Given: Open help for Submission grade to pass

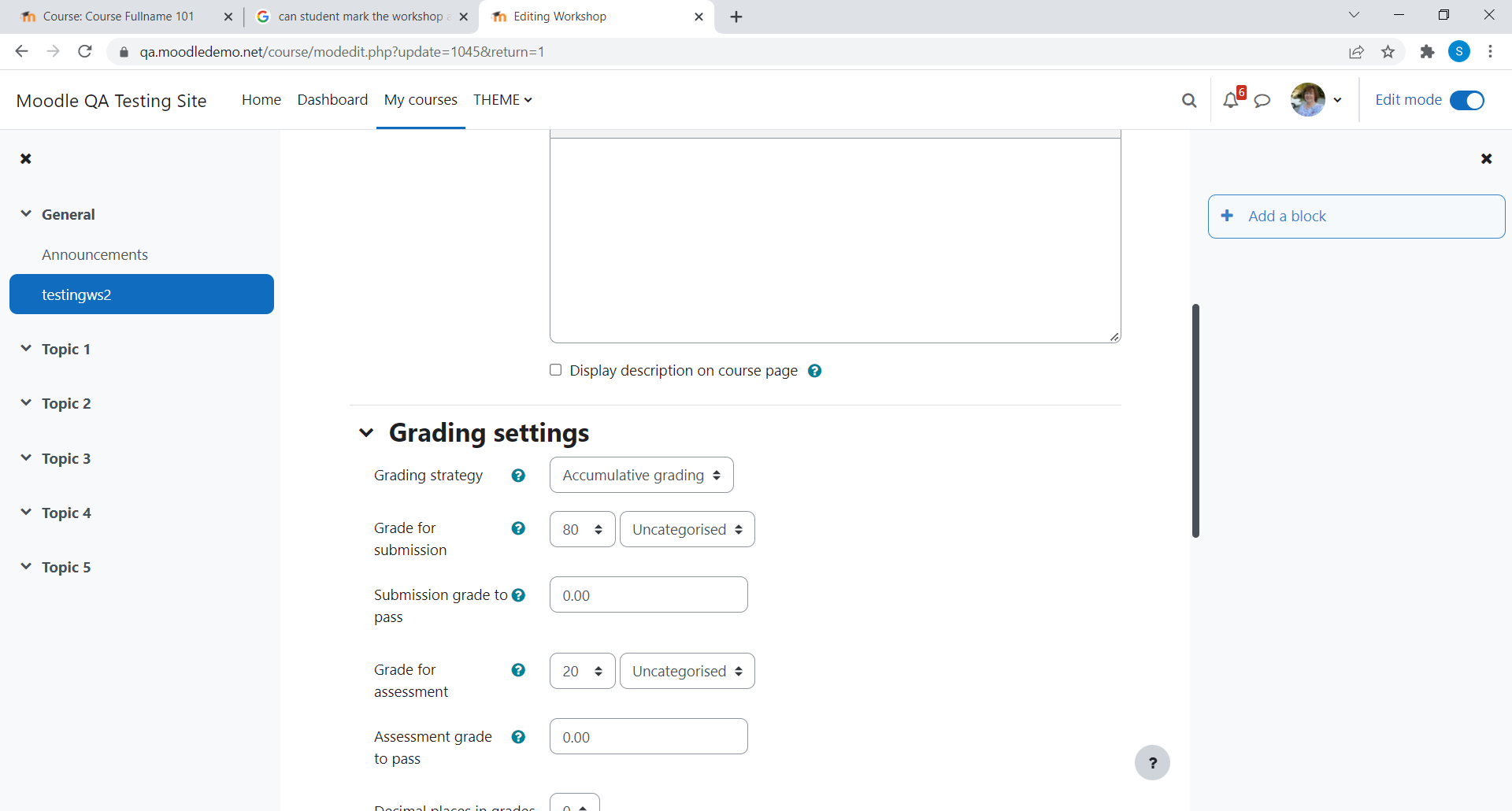Looking at the screenshot, I should (518, 595).
